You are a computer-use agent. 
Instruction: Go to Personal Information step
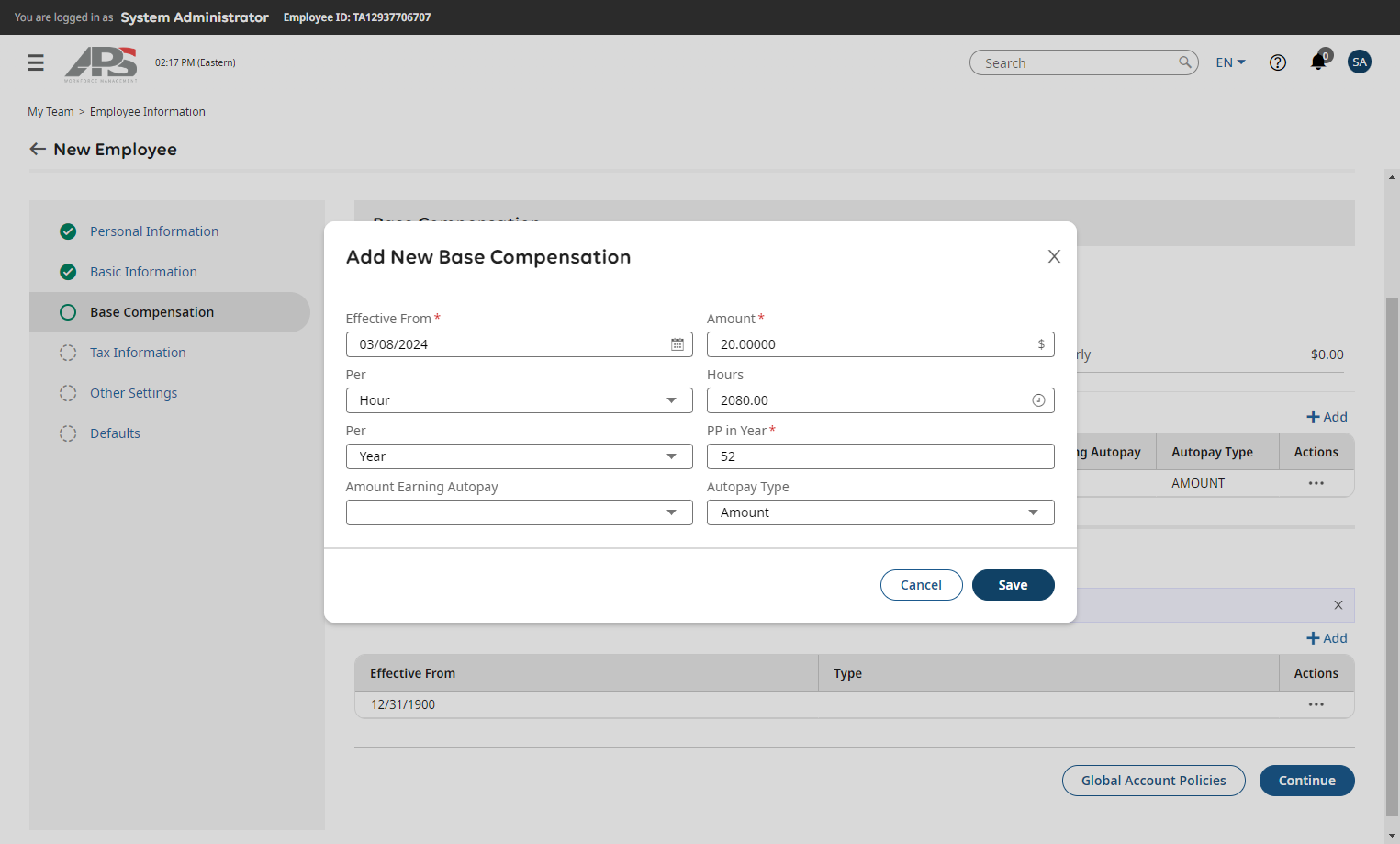(154, 231)
